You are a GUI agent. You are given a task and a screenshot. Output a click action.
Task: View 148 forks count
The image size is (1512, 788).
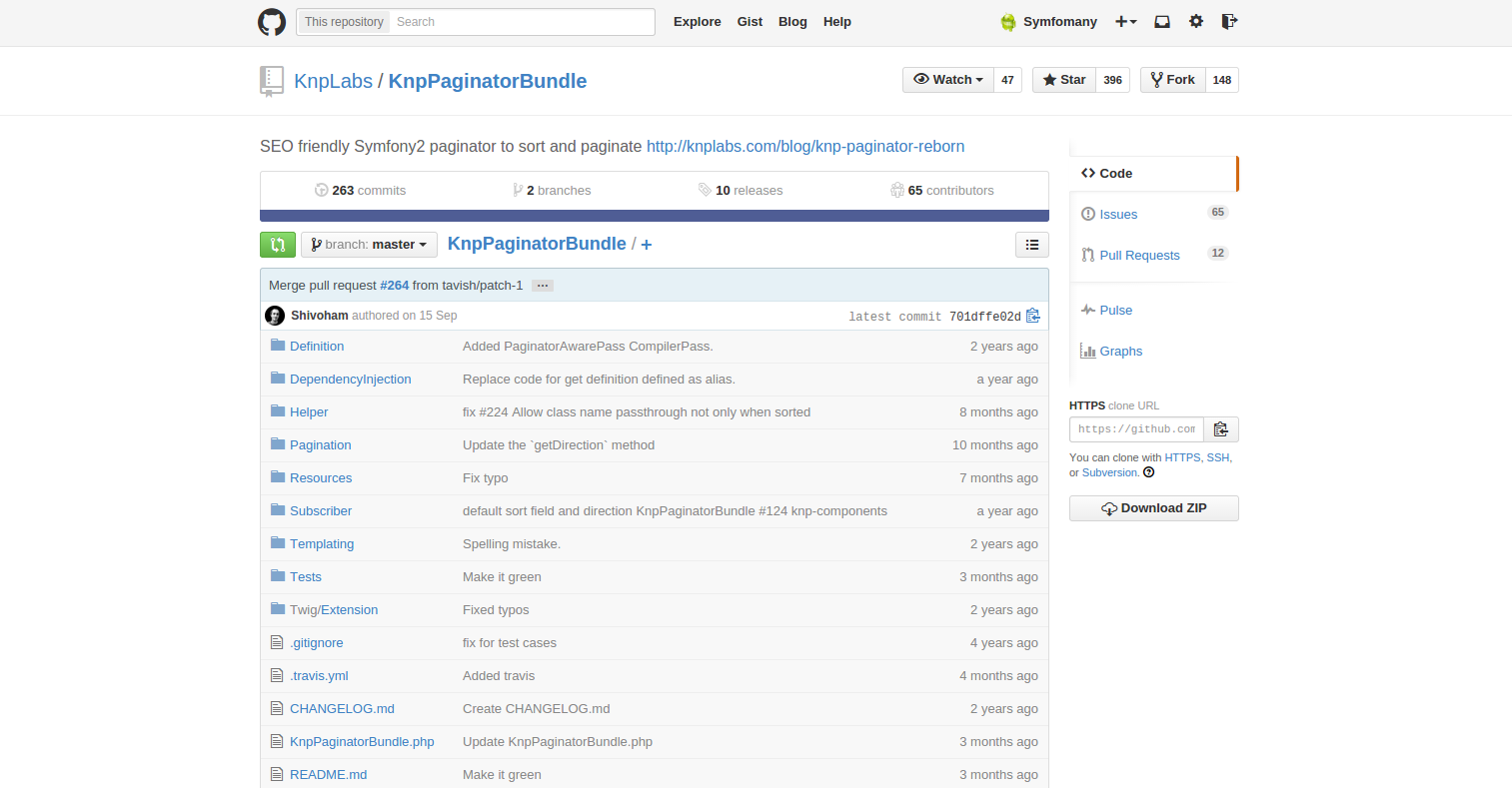click(1222, 80)
